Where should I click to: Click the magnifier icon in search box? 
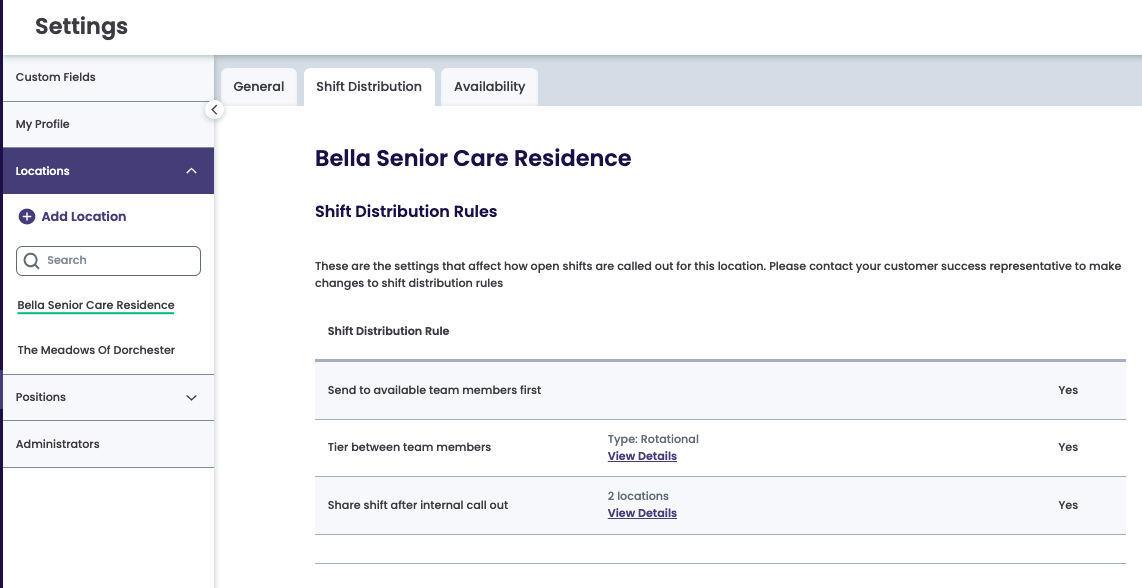(31, 260)
